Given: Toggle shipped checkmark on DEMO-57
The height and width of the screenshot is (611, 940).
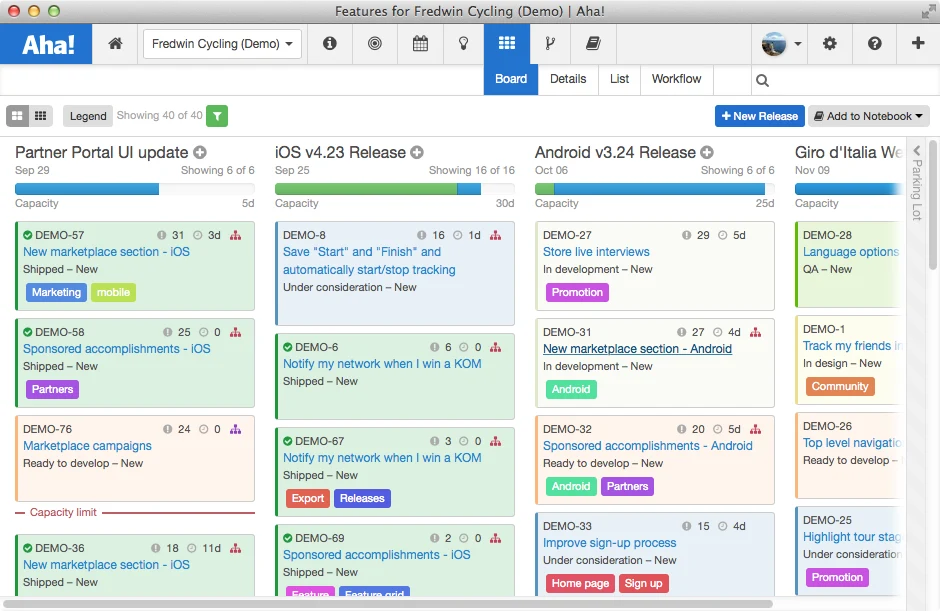Looking at the screenshot, I should 28,235.
